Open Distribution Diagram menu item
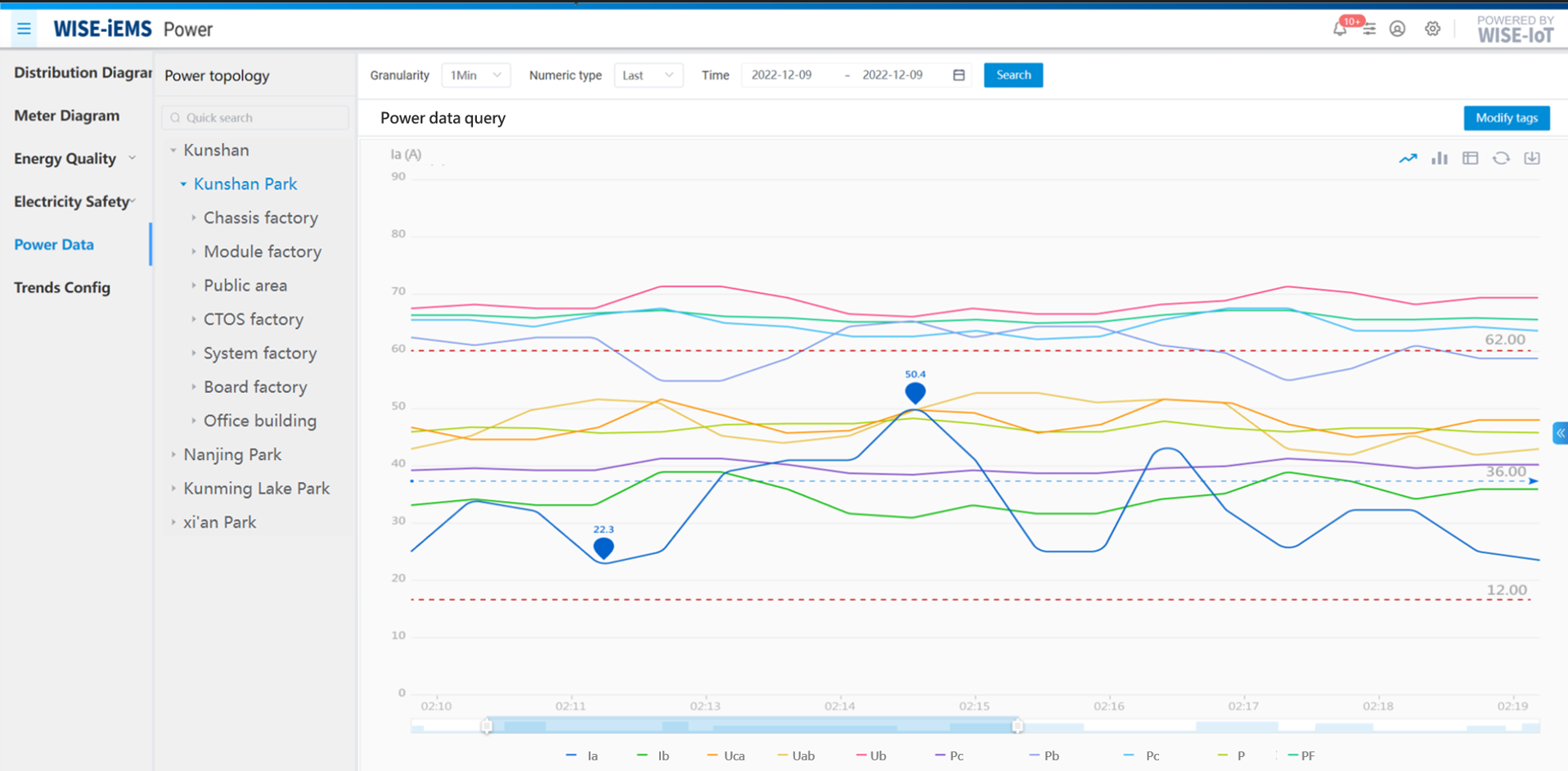The width and height of the screenshot is (1568, 771). click(83, 72)
